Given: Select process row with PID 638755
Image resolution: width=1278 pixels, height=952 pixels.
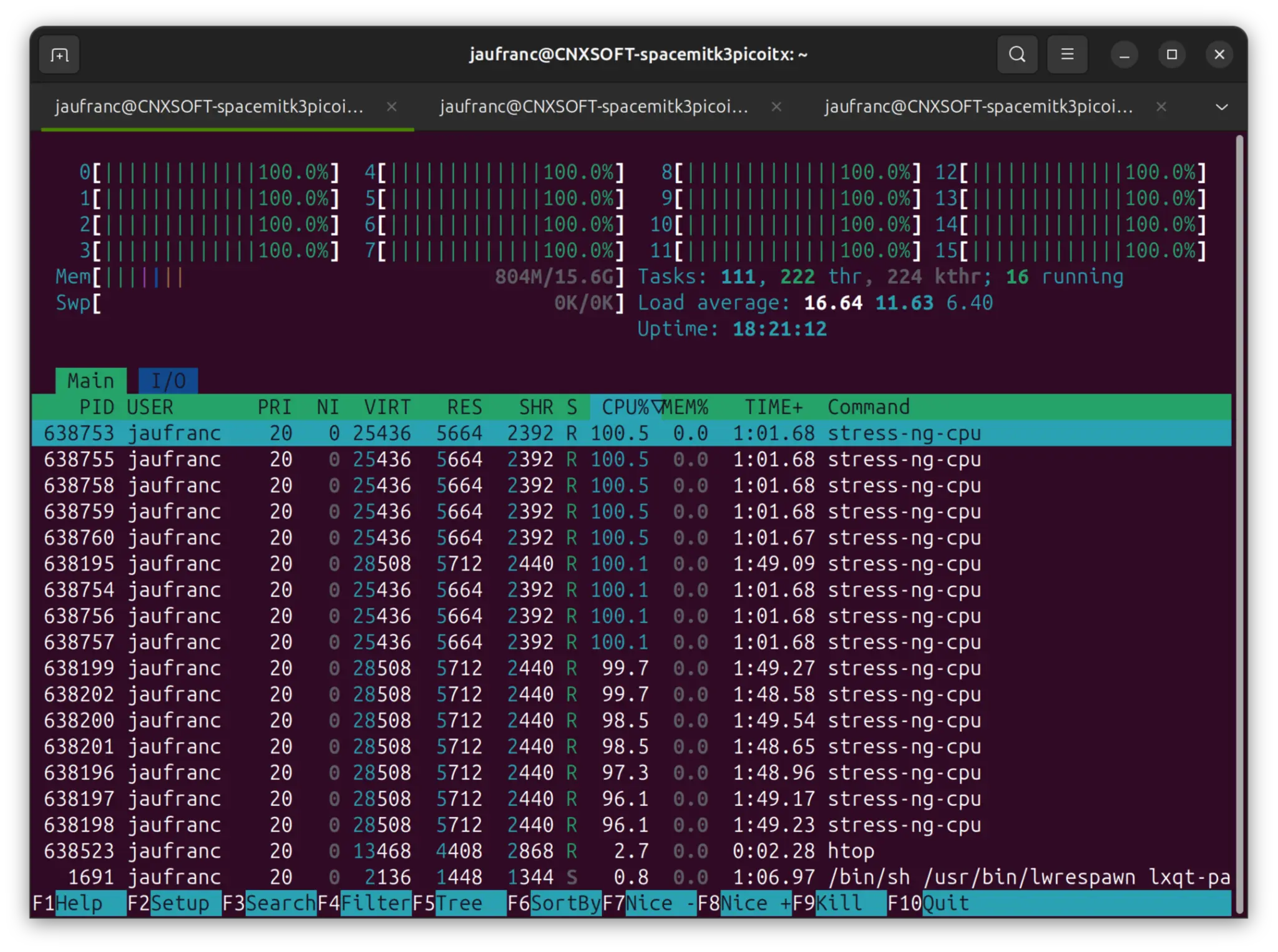Looking at the screenshot, I should 632,459.
